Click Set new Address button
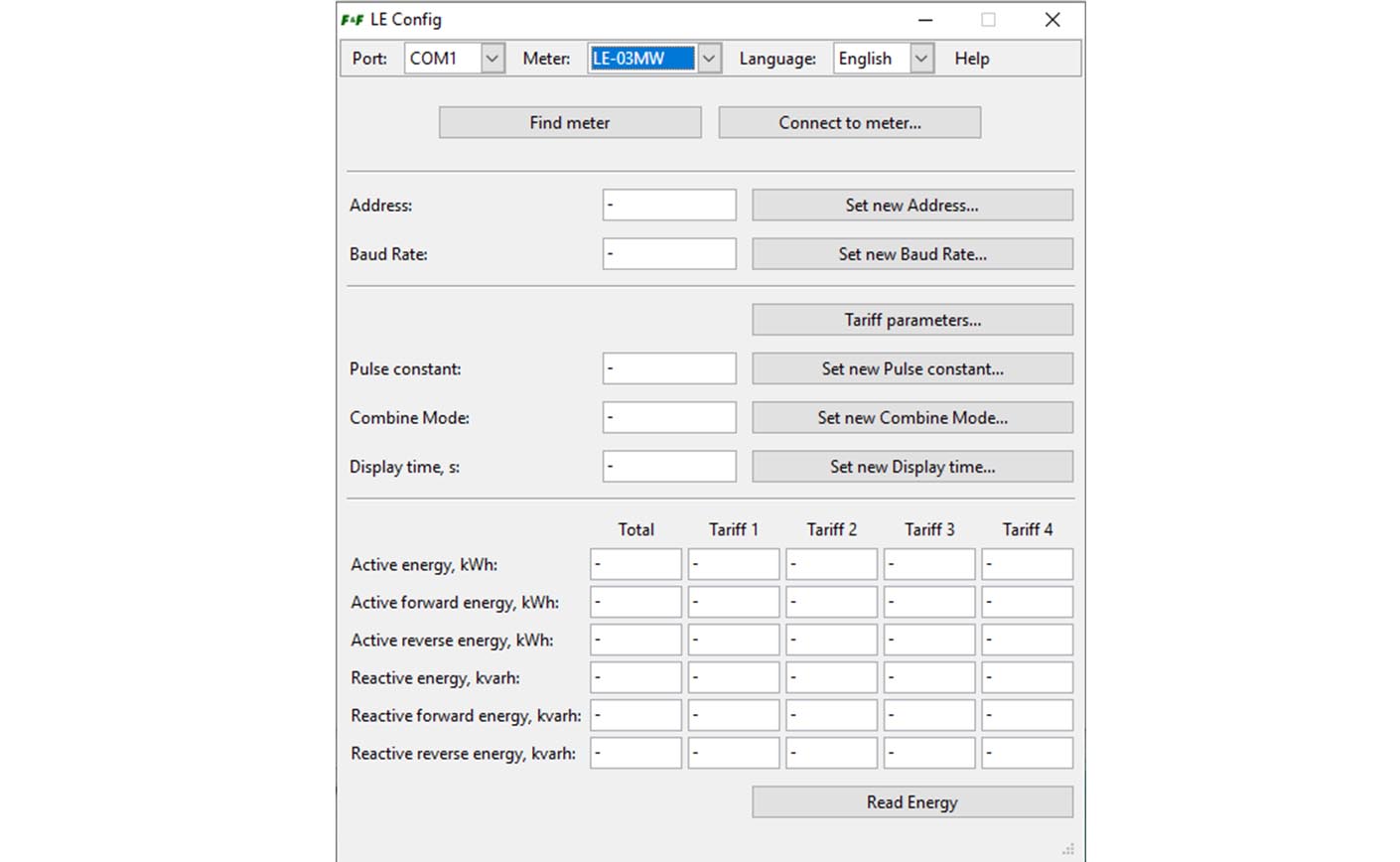 [911, 206]
